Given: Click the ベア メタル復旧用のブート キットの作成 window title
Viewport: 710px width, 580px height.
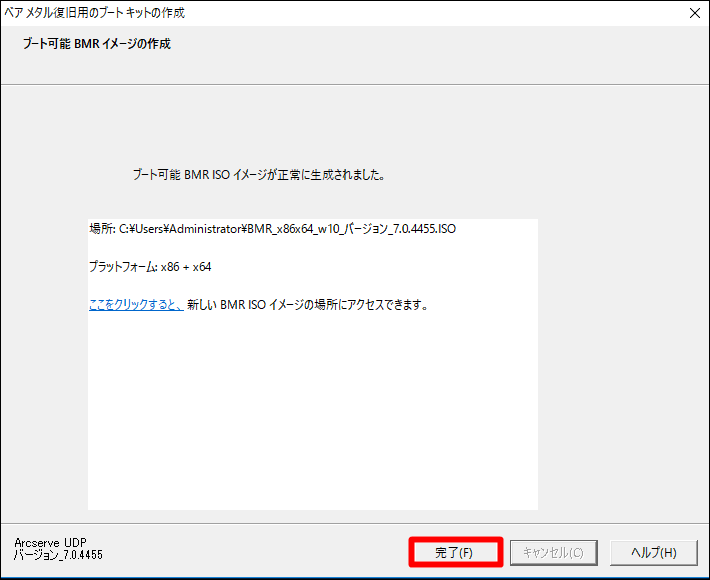Looking at the screenshot, I should coord(95,13).
